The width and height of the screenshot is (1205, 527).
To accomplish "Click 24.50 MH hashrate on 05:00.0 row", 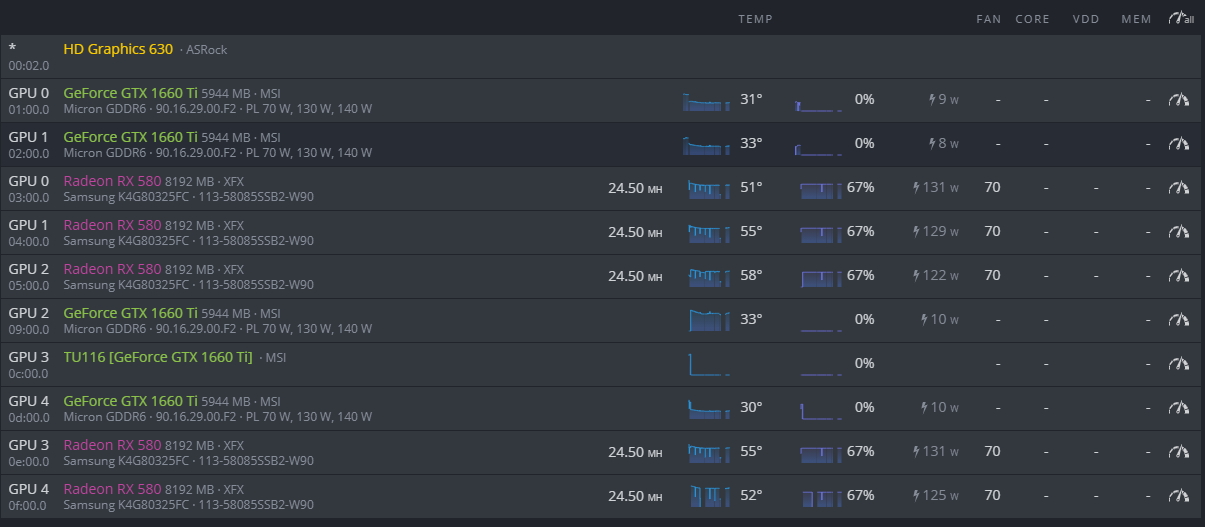I will [635, 276].
